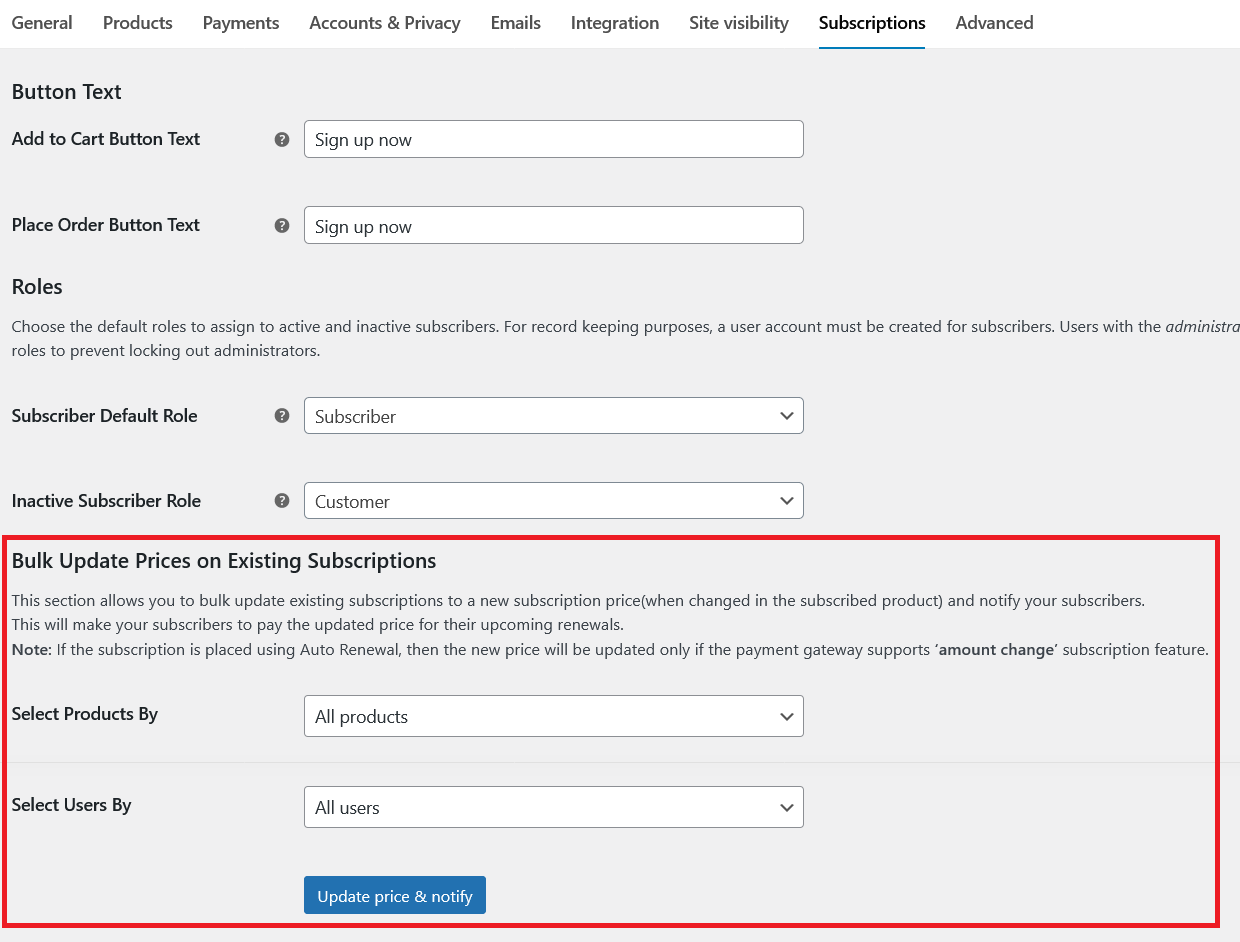The width and height of the screenshot is (1240, 942).
Task: Open the Select Users By dropdown
Action: [553, 807]
